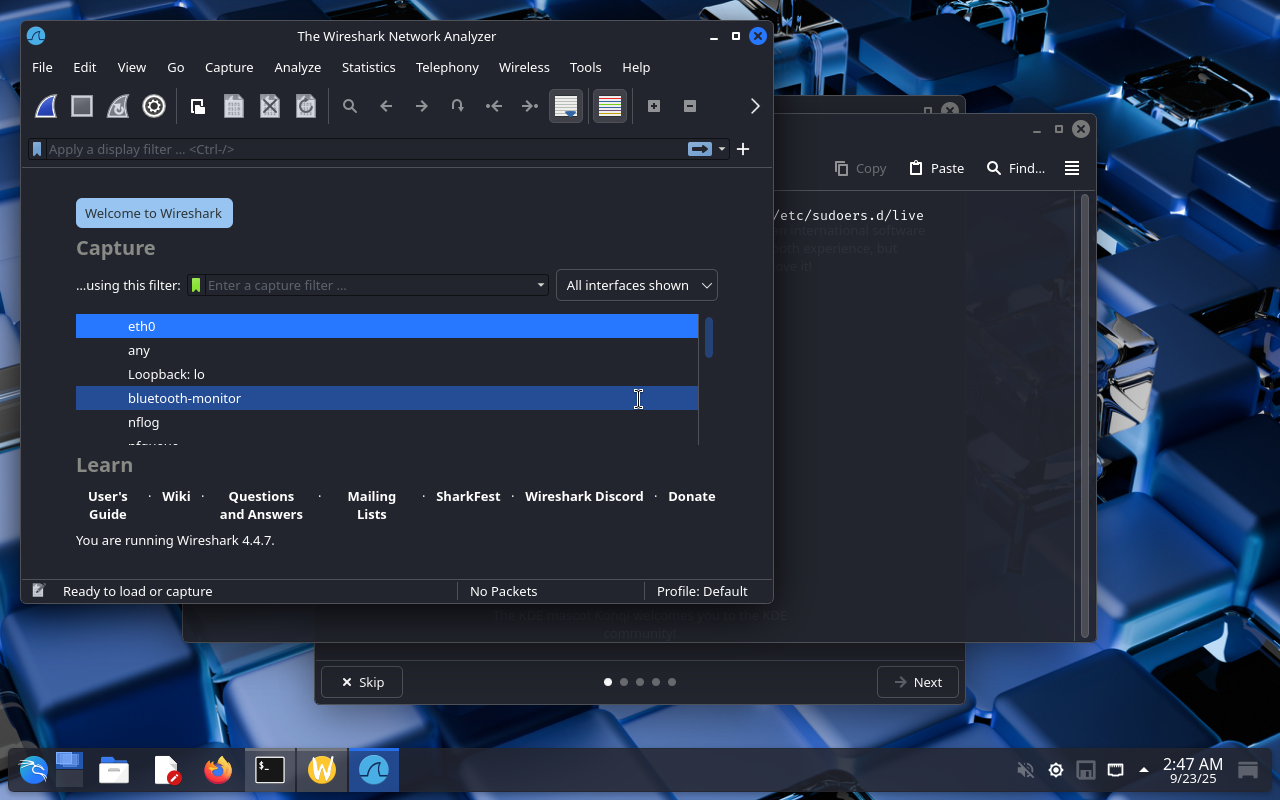Expand the capture filter history dropdown
Image resolution: width=1280 pixels, height=800 pixels.
point(540,285)
